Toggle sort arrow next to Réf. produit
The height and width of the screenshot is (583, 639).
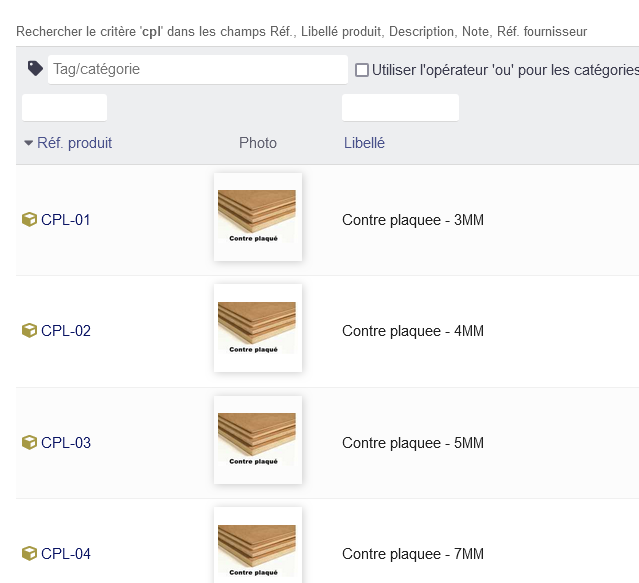coord(29,143)
